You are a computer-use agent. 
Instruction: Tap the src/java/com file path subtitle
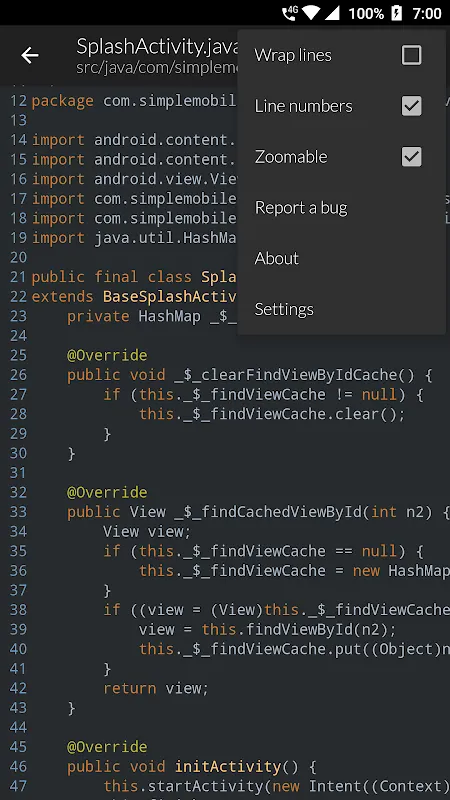pyautogui.click(x=158, y=67)
